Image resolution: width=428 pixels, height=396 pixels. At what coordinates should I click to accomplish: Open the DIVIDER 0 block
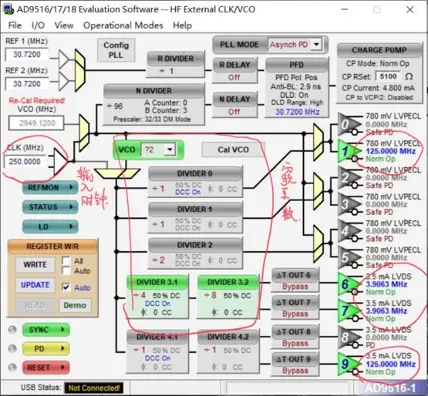[195, 182]
